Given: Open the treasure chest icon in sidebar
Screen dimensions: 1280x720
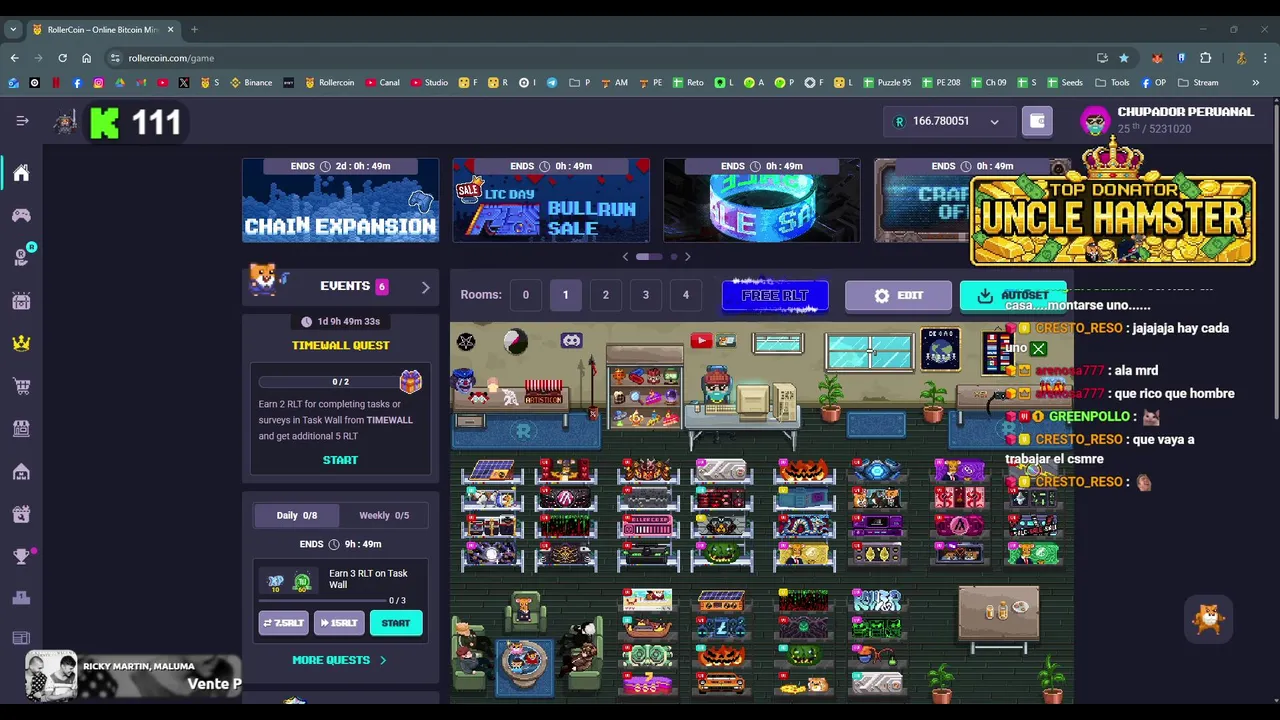Looking at the screenshot, I should pos(21,301).
